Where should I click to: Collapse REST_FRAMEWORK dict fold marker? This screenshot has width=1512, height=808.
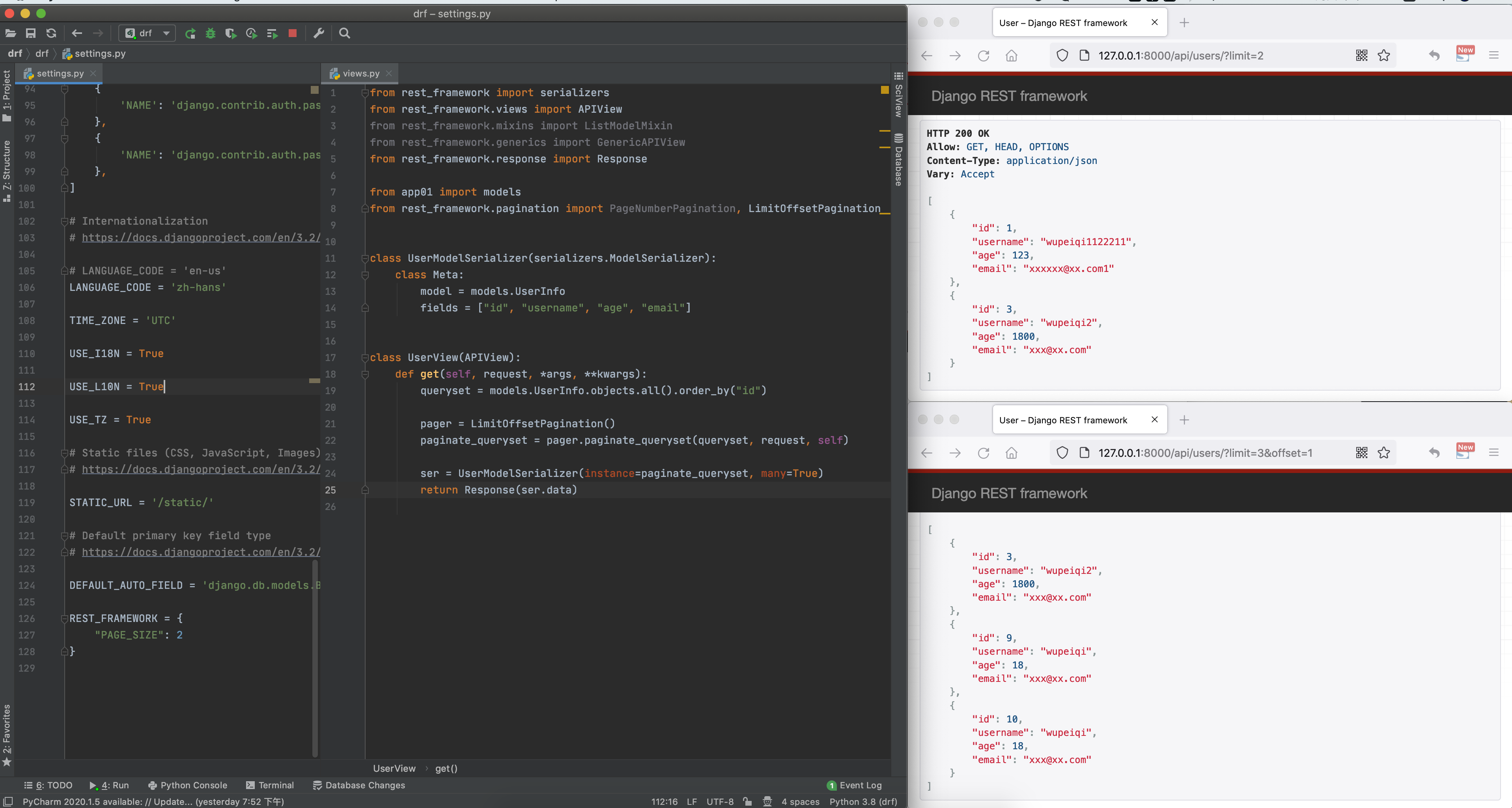pyautogui.click(x=65, y=618)
